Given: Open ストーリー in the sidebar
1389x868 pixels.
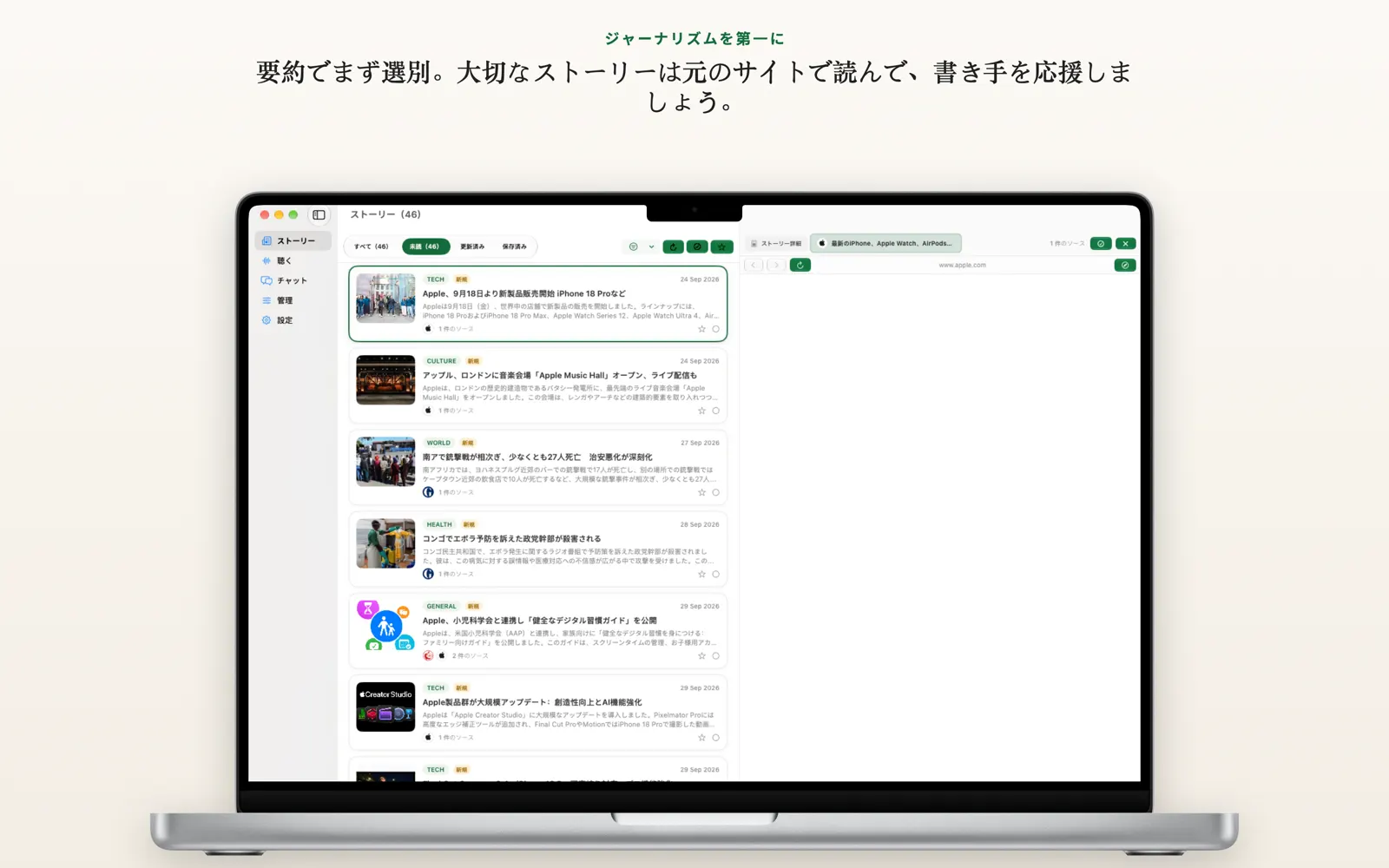Looking at the screenshot, I should point(293,240).
